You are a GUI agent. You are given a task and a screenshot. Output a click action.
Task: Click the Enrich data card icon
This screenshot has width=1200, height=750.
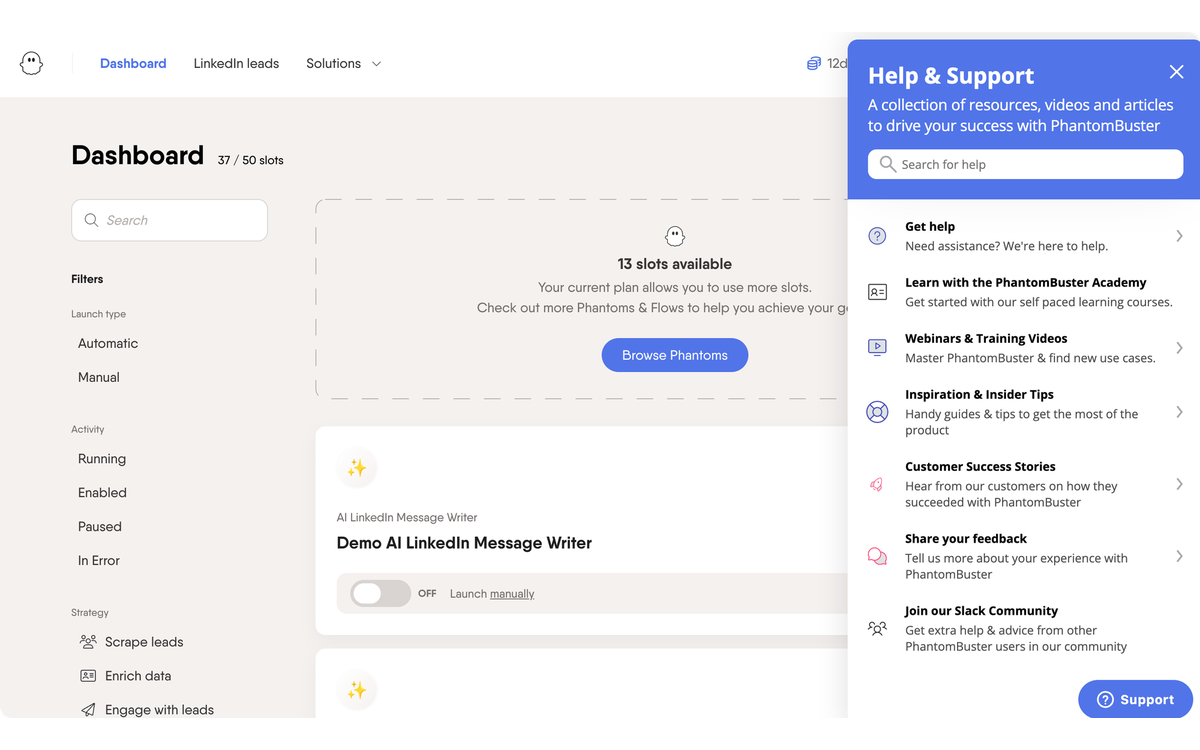click(88, 676)
